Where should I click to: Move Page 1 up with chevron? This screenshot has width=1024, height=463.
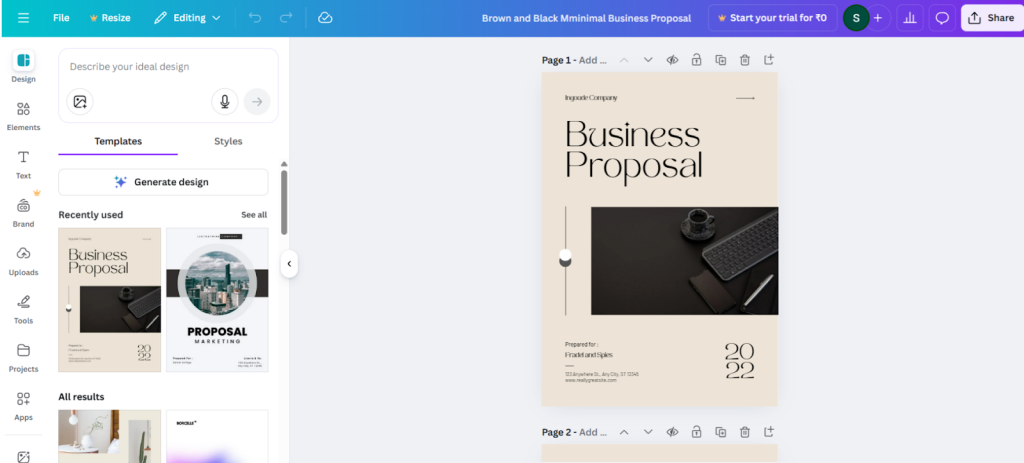[x=624, y=60]
